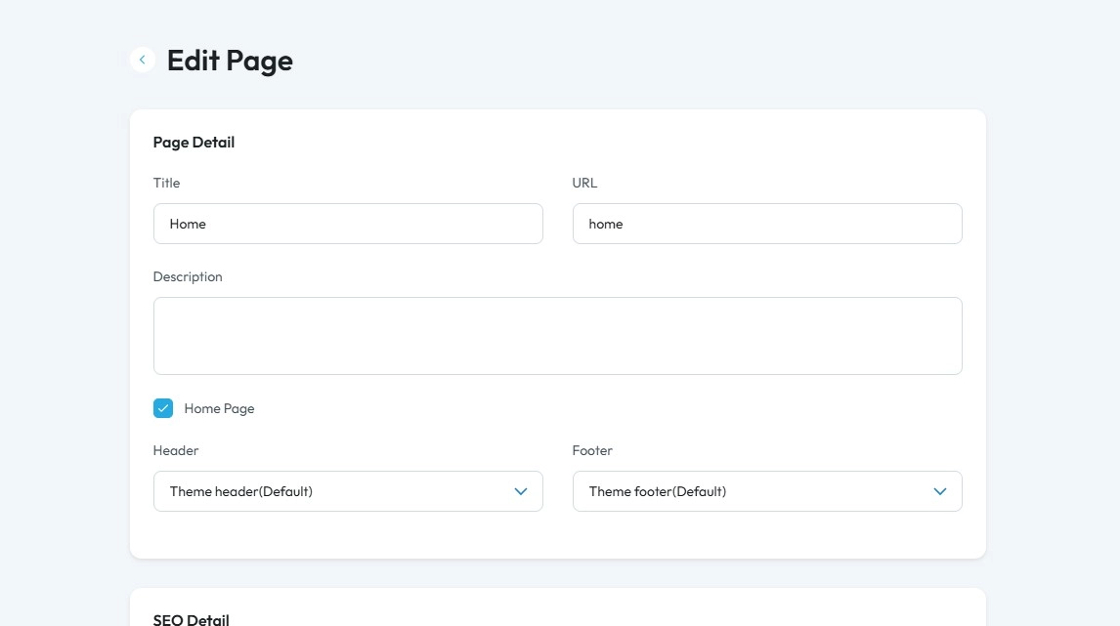Click inside the Description text area
The image size is (1120, 626).
tap(557, 336)
